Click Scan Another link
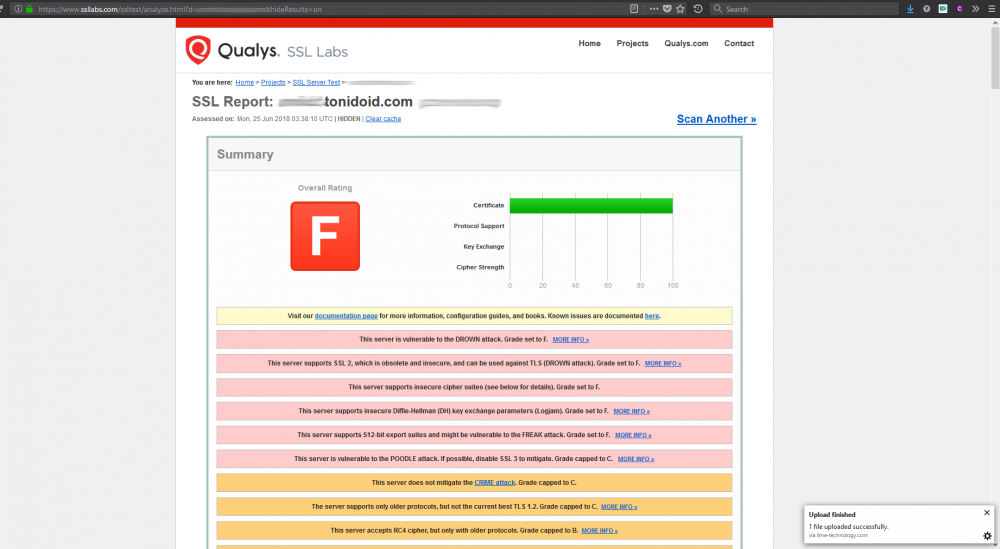The image size is (1000, 549). (x=716, y=119)
